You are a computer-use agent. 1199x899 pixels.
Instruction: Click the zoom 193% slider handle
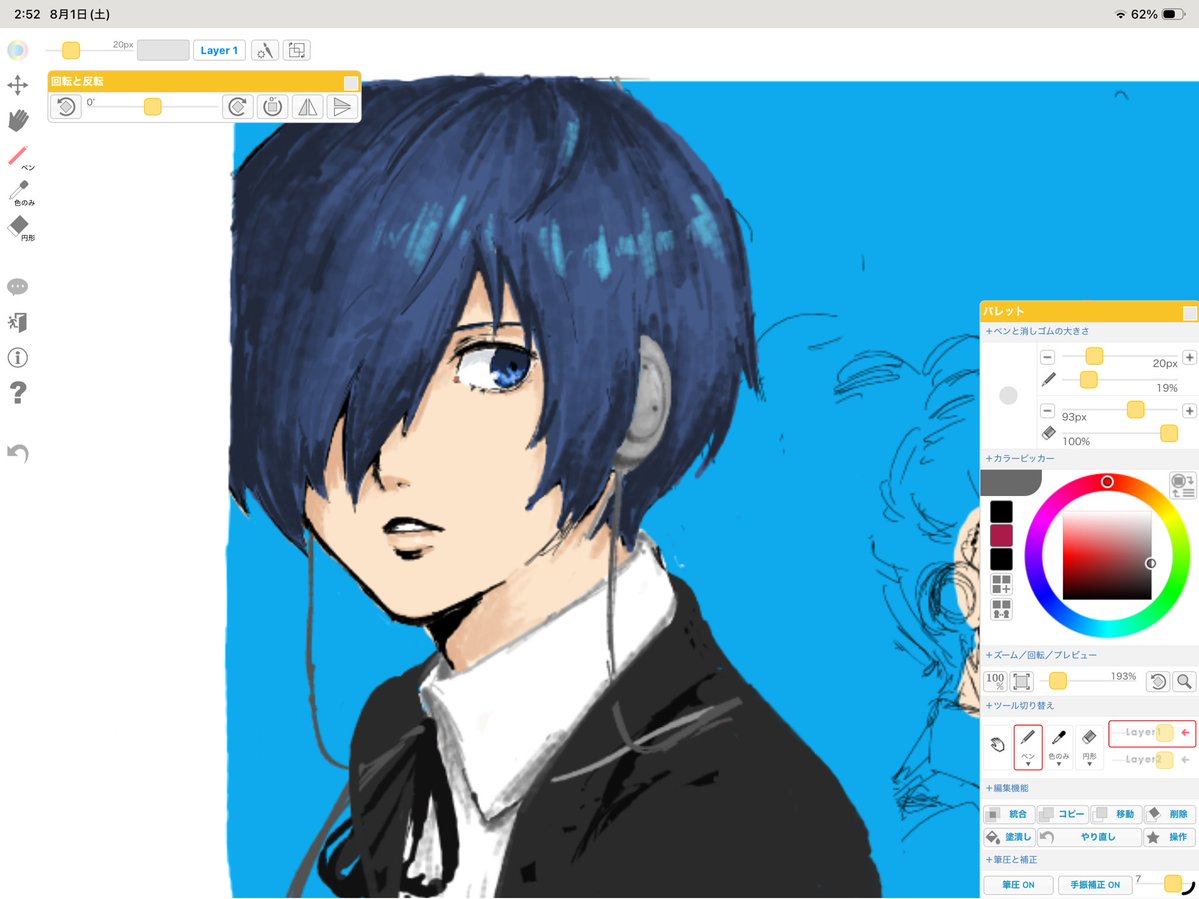point(1058,680)
